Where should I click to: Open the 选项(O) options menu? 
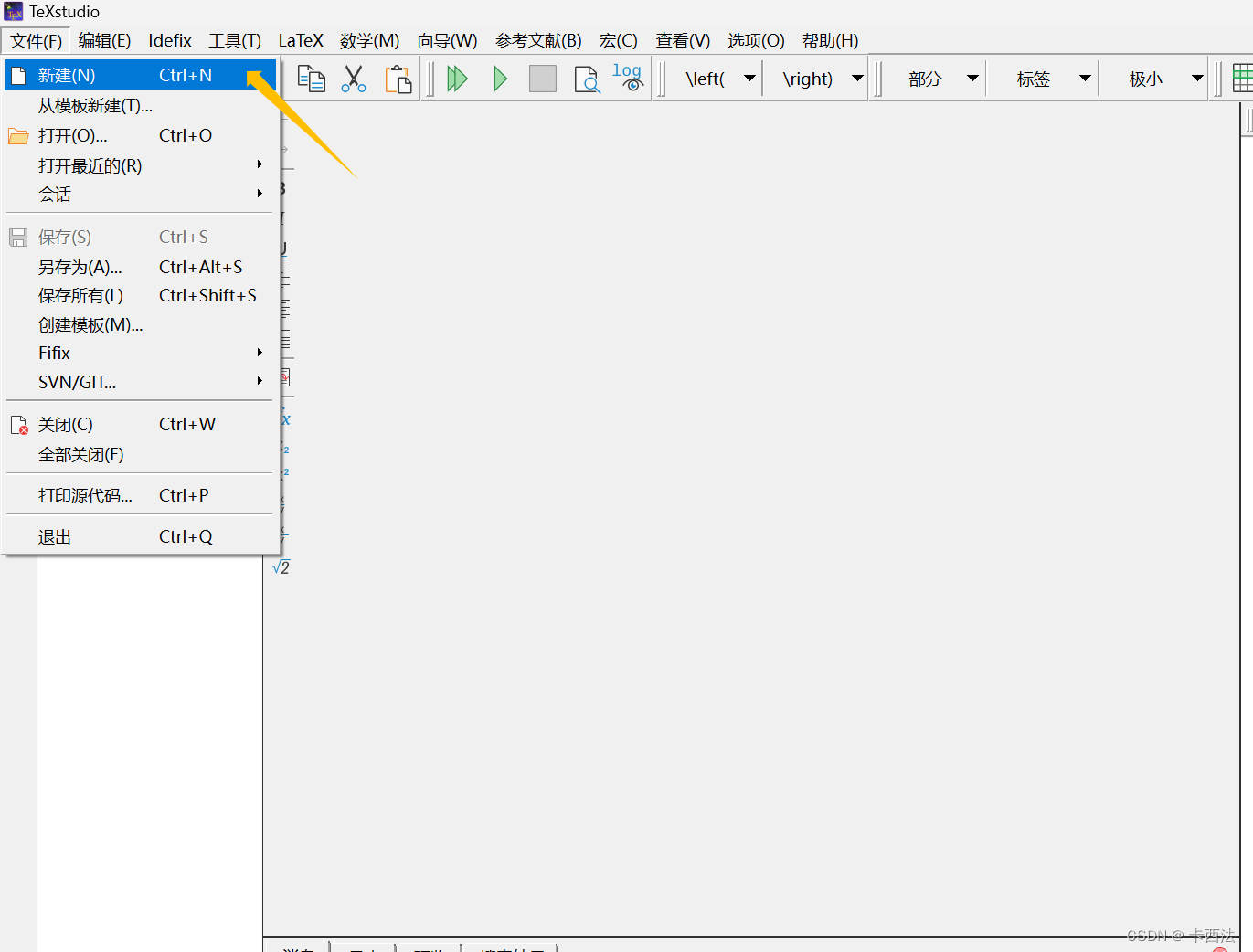point(756,41)
